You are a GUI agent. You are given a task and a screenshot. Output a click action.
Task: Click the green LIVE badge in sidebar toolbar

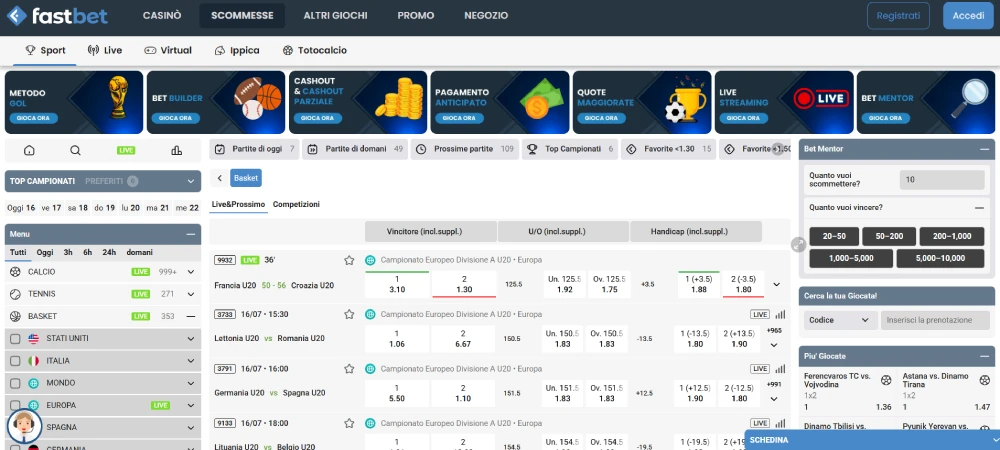coord(126,150)
